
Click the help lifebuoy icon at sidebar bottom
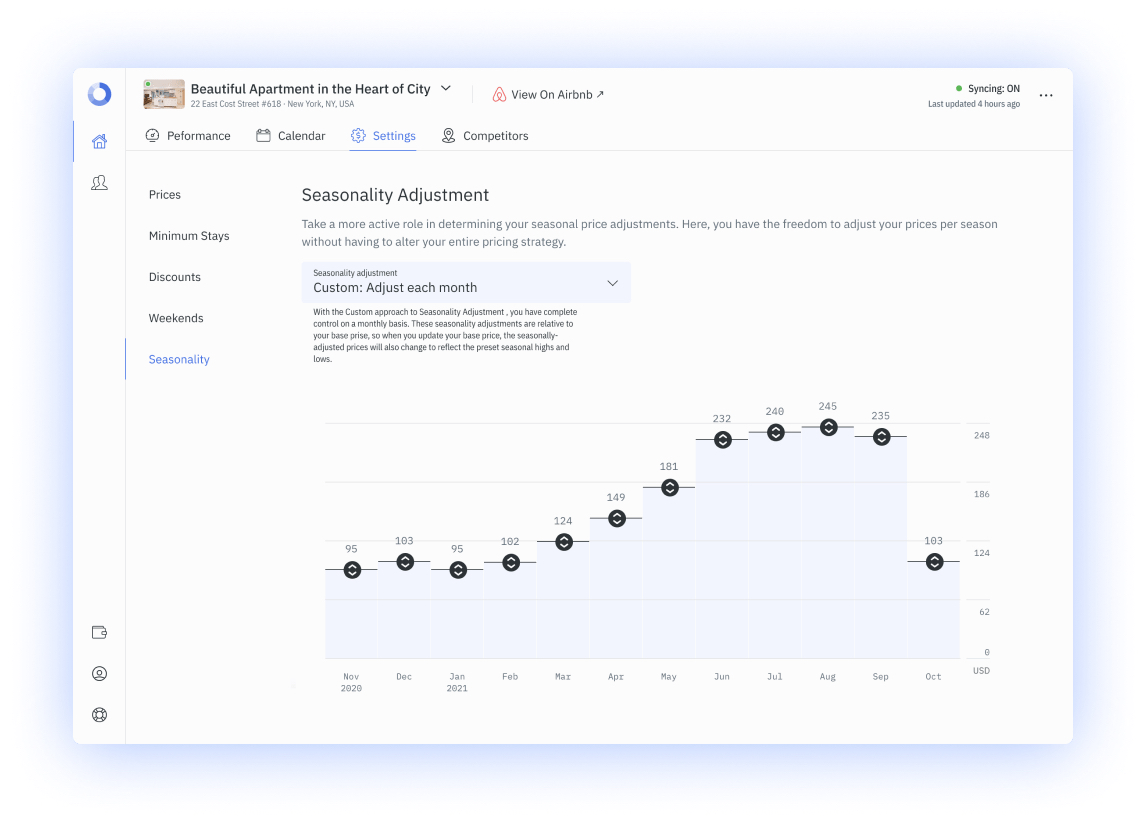pyautogui.click(x=98, y=714)
